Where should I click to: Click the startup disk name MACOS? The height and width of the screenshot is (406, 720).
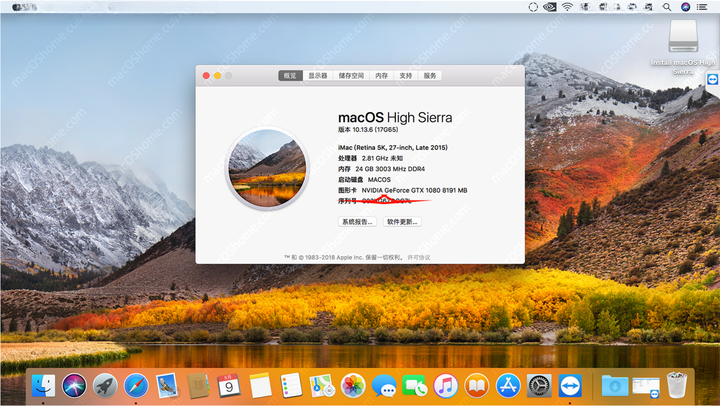tap(379, 180)
